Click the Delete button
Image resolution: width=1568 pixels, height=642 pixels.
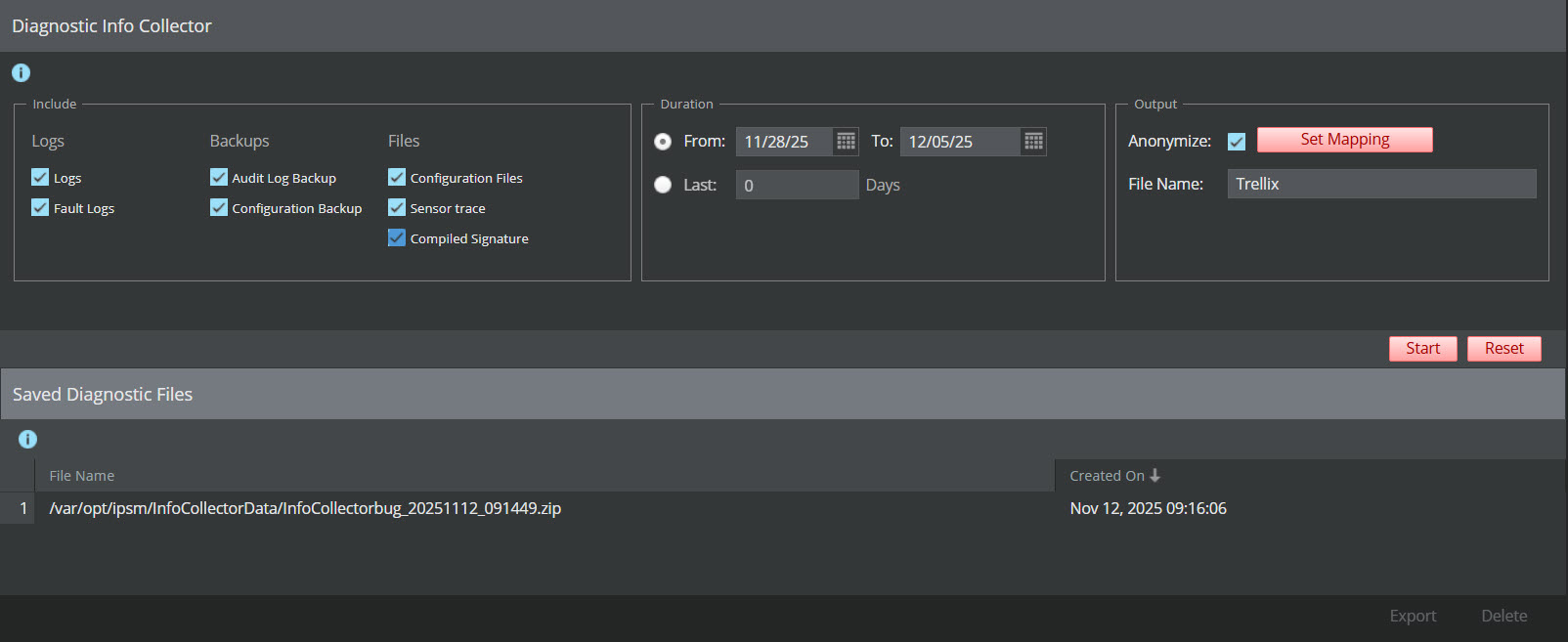pyautogui.click(x=1504, y=616)
